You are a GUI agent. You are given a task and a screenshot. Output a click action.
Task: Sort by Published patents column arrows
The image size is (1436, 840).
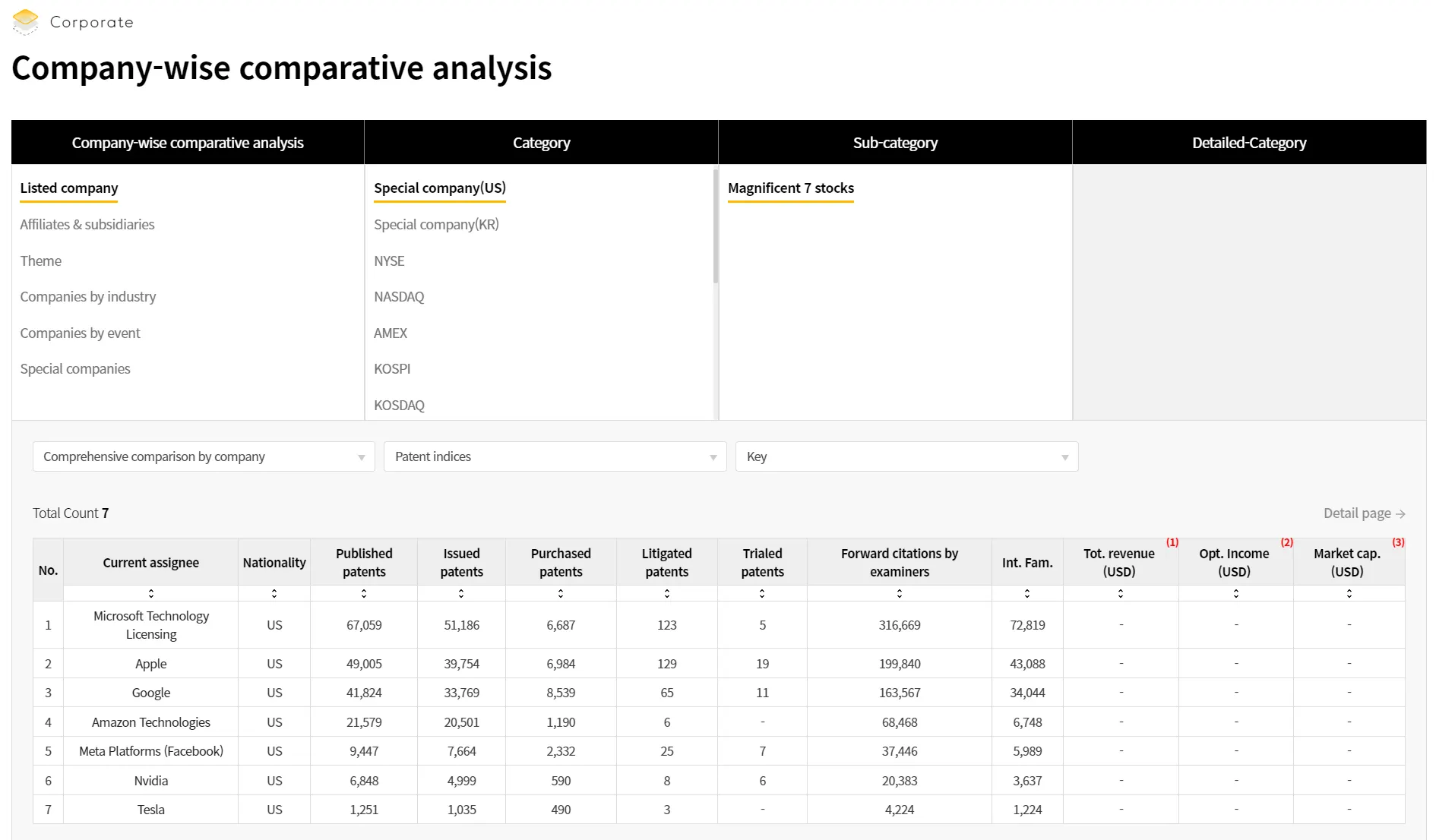tap(364, 593)
